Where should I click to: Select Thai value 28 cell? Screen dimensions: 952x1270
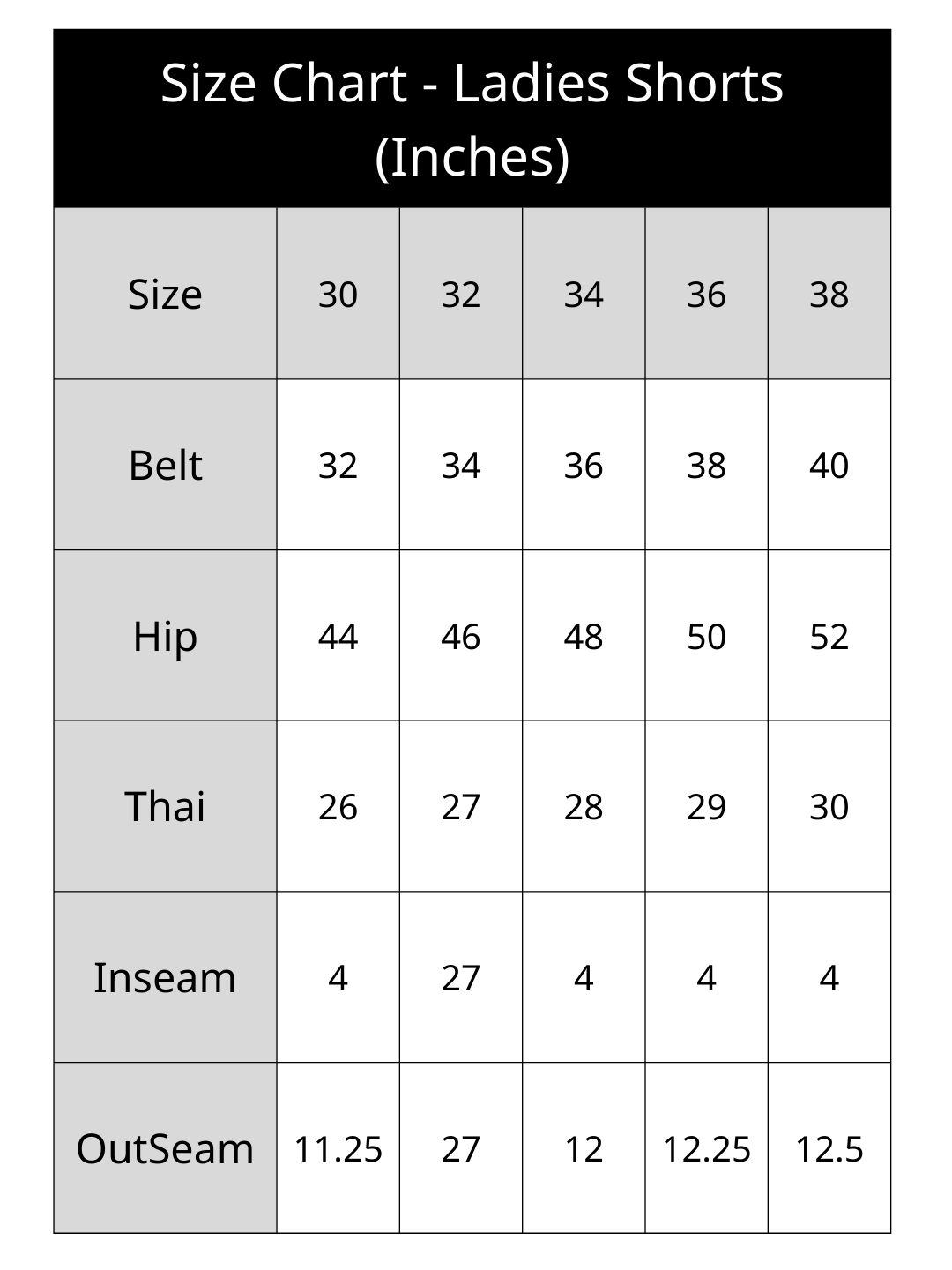584,806
